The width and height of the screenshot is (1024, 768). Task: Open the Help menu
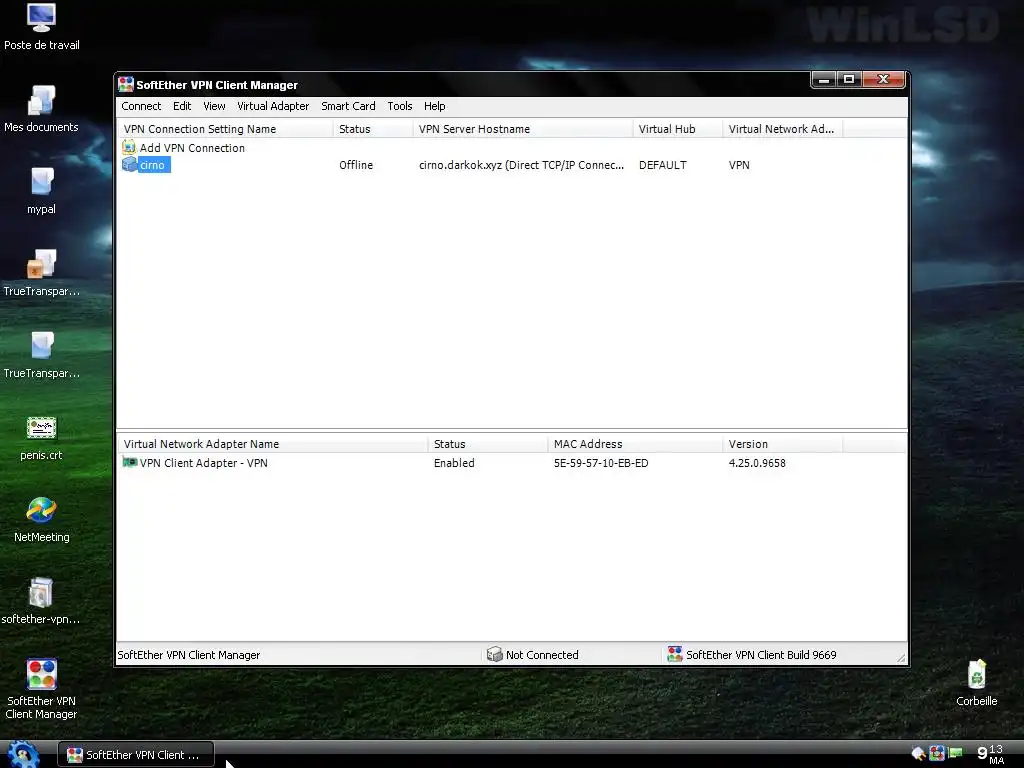pyautogui.click(x=434, y=106)
